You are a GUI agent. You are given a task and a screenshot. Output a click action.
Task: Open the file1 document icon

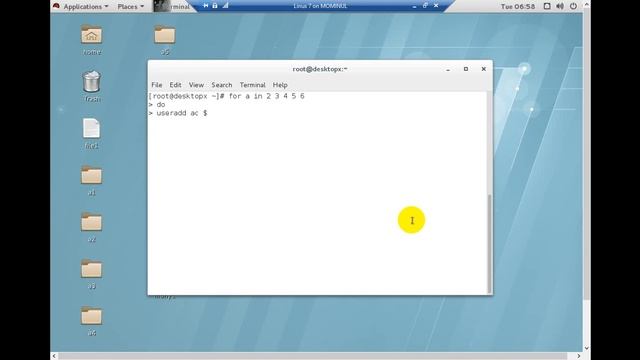[91, 129]
